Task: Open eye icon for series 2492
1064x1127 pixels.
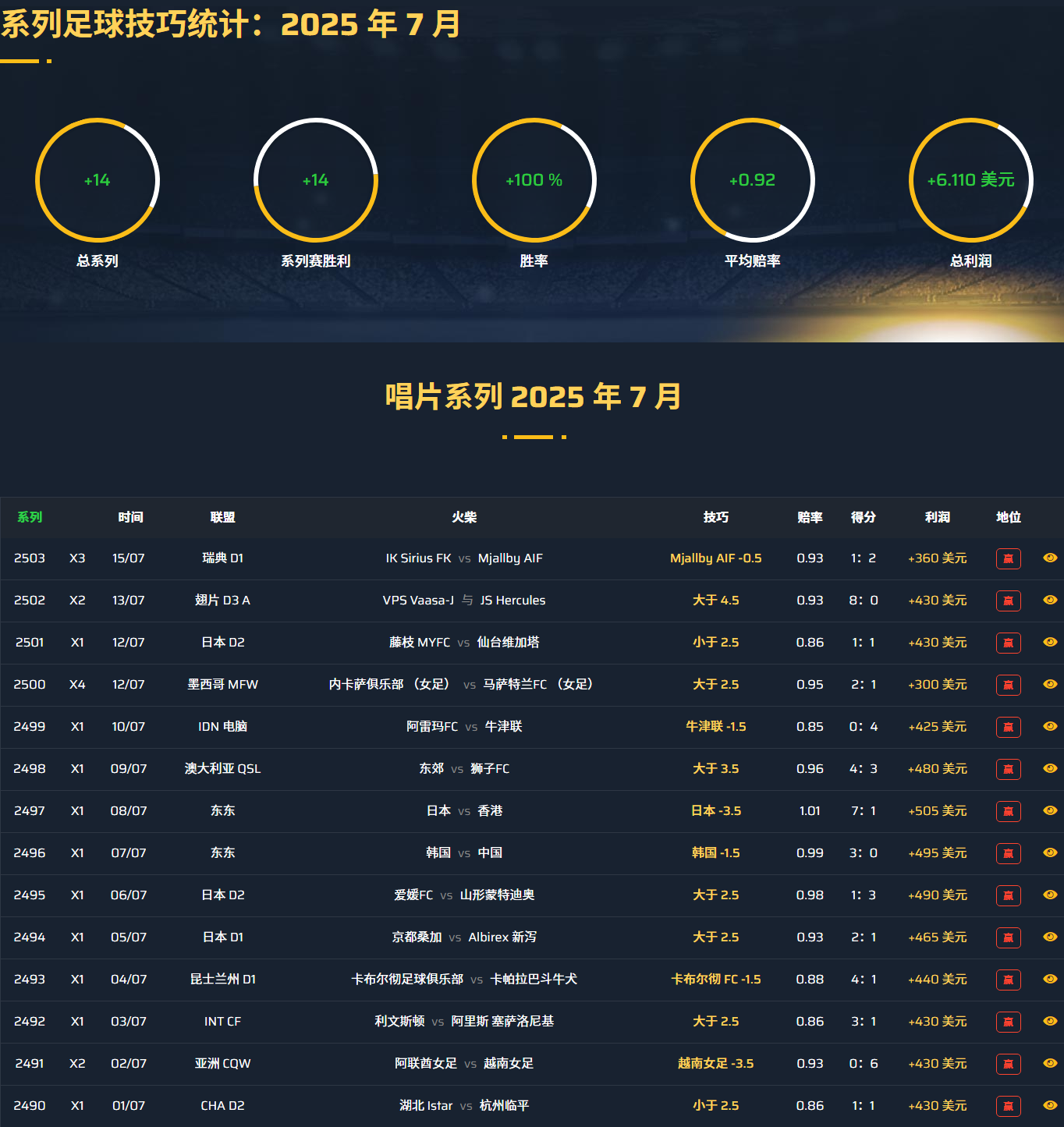Action: 1050,1021
